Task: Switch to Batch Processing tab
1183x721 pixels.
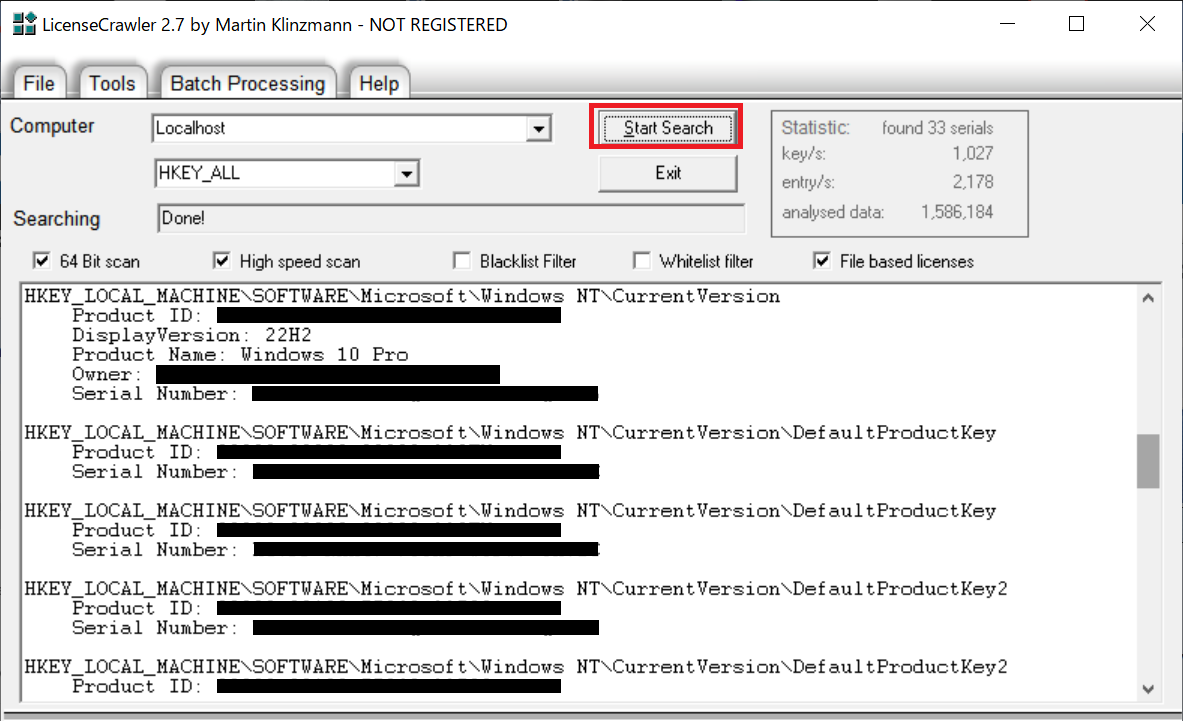Action: [x=247, y=84]
